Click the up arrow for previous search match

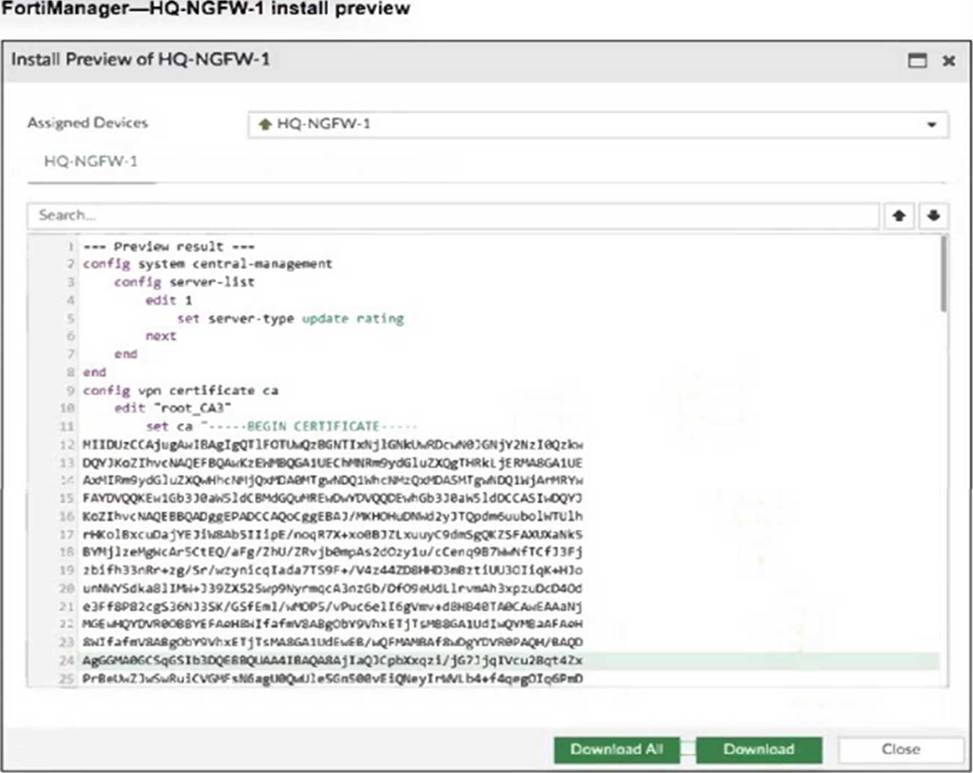(x=900, y=216)
